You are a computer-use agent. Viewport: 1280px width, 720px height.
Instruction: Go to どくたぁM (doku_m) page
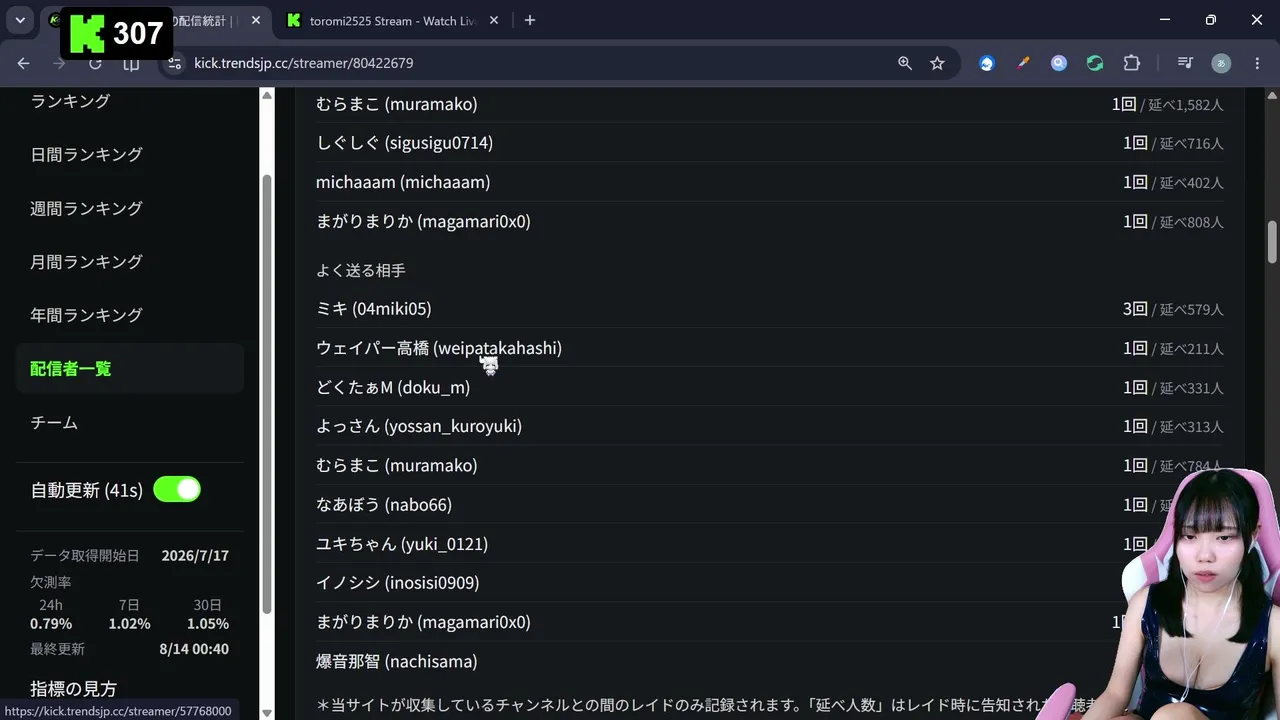pos(393,387)
